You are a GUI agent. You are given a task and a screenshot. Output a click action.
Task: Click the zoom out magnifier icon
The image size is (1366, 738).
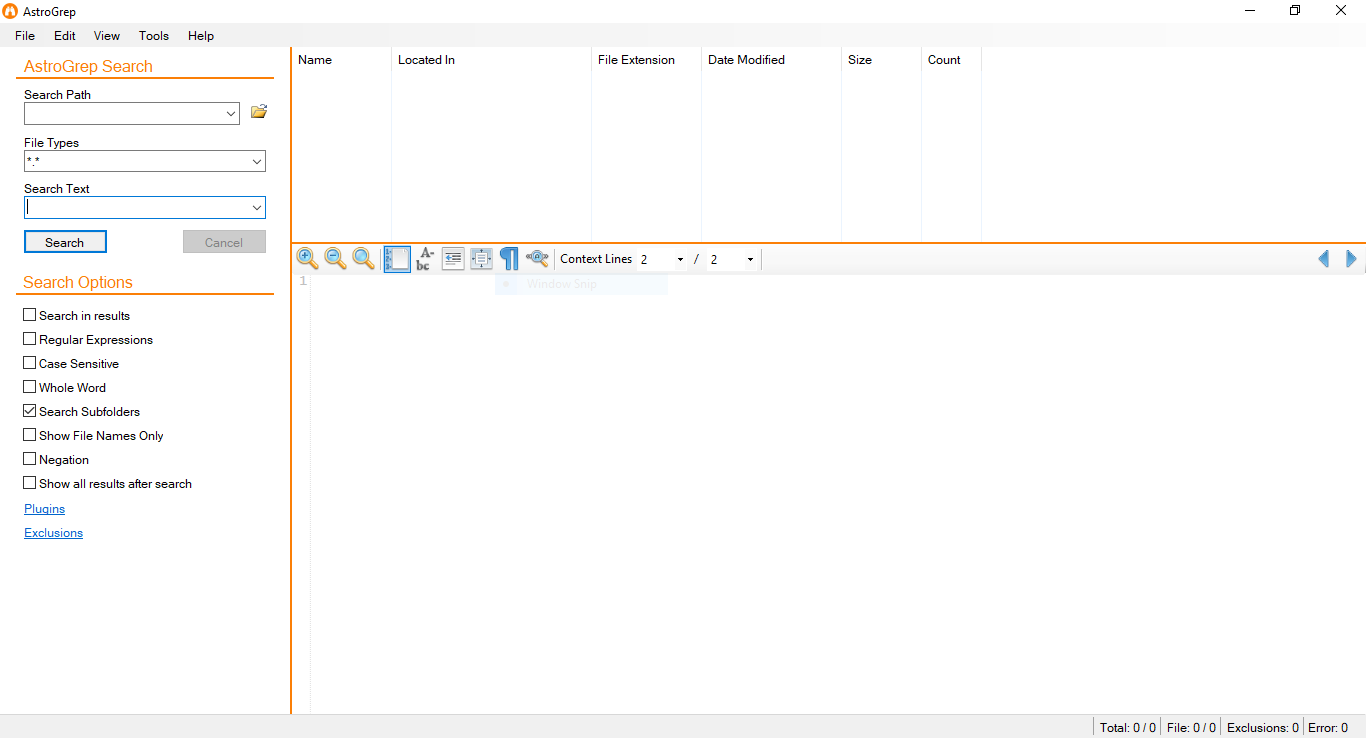[336, 259]
